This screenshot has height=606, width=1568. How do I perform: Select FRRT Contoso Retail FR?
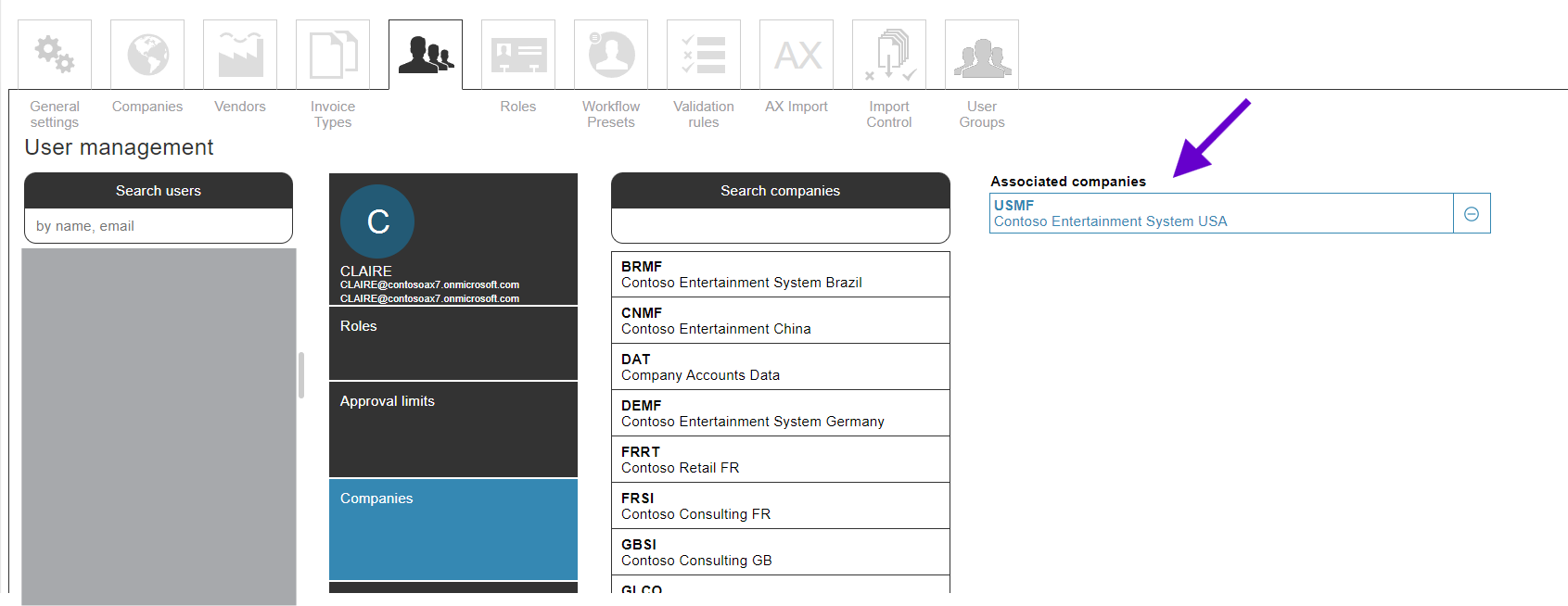(x=781, y=460)
